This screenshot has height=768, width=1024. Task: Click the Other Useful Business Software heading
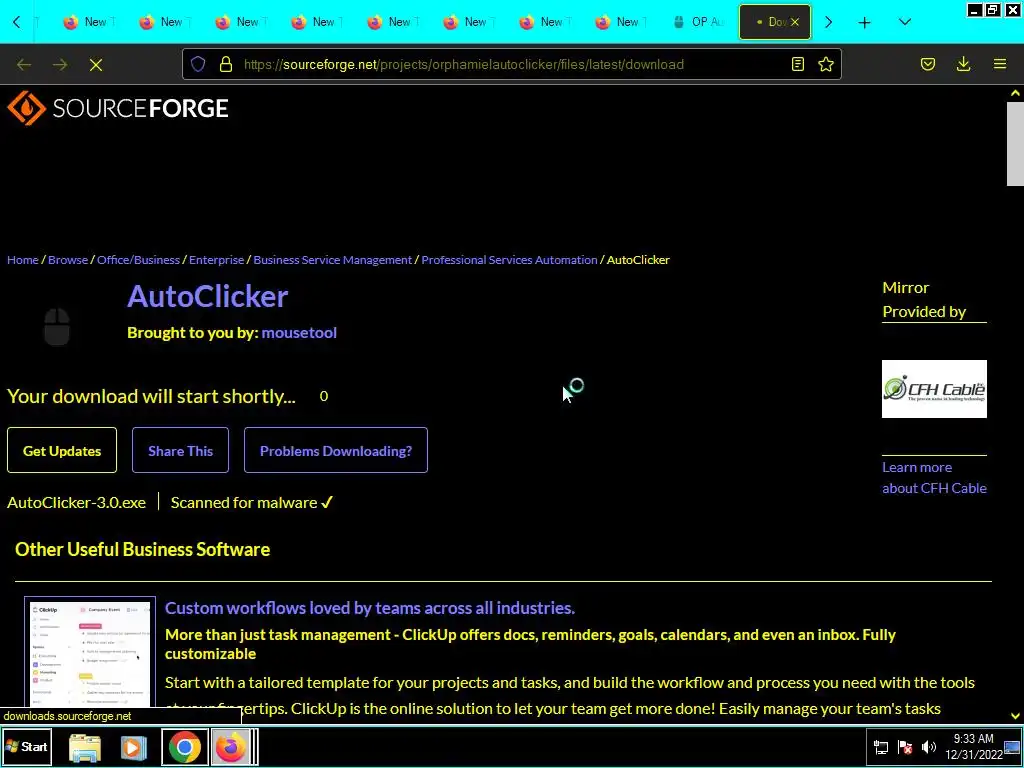(142, 549)
